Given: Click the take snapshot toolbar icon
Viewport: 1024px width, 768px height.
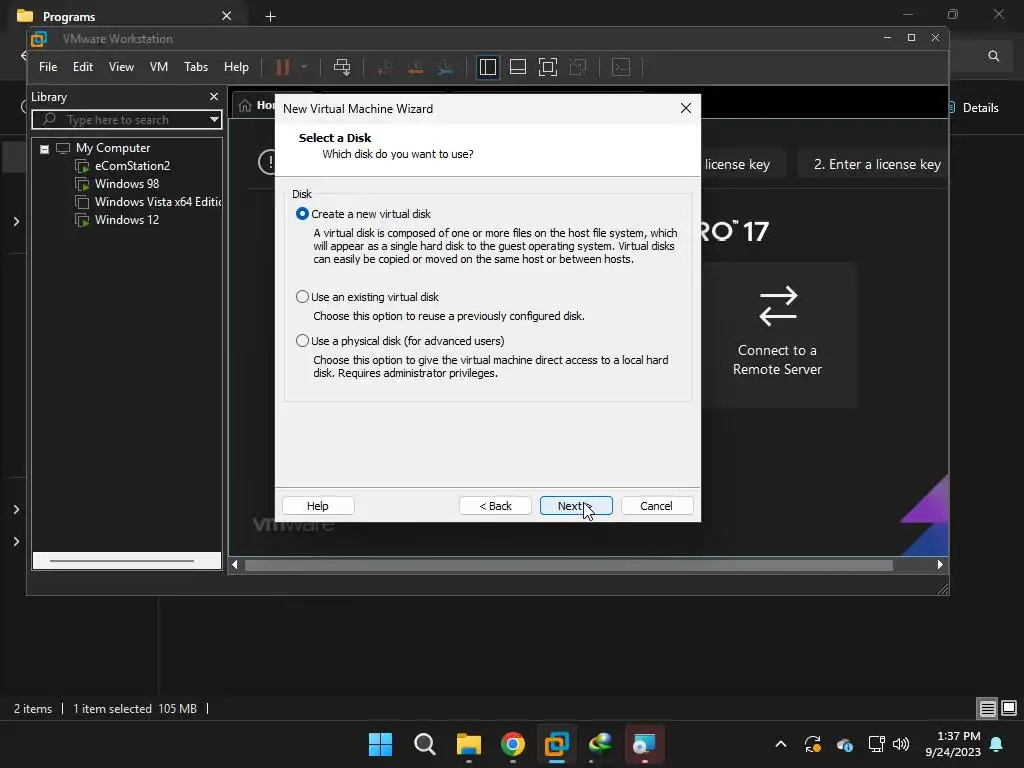Looking at the screenshot, I should (x=384, y=67).
